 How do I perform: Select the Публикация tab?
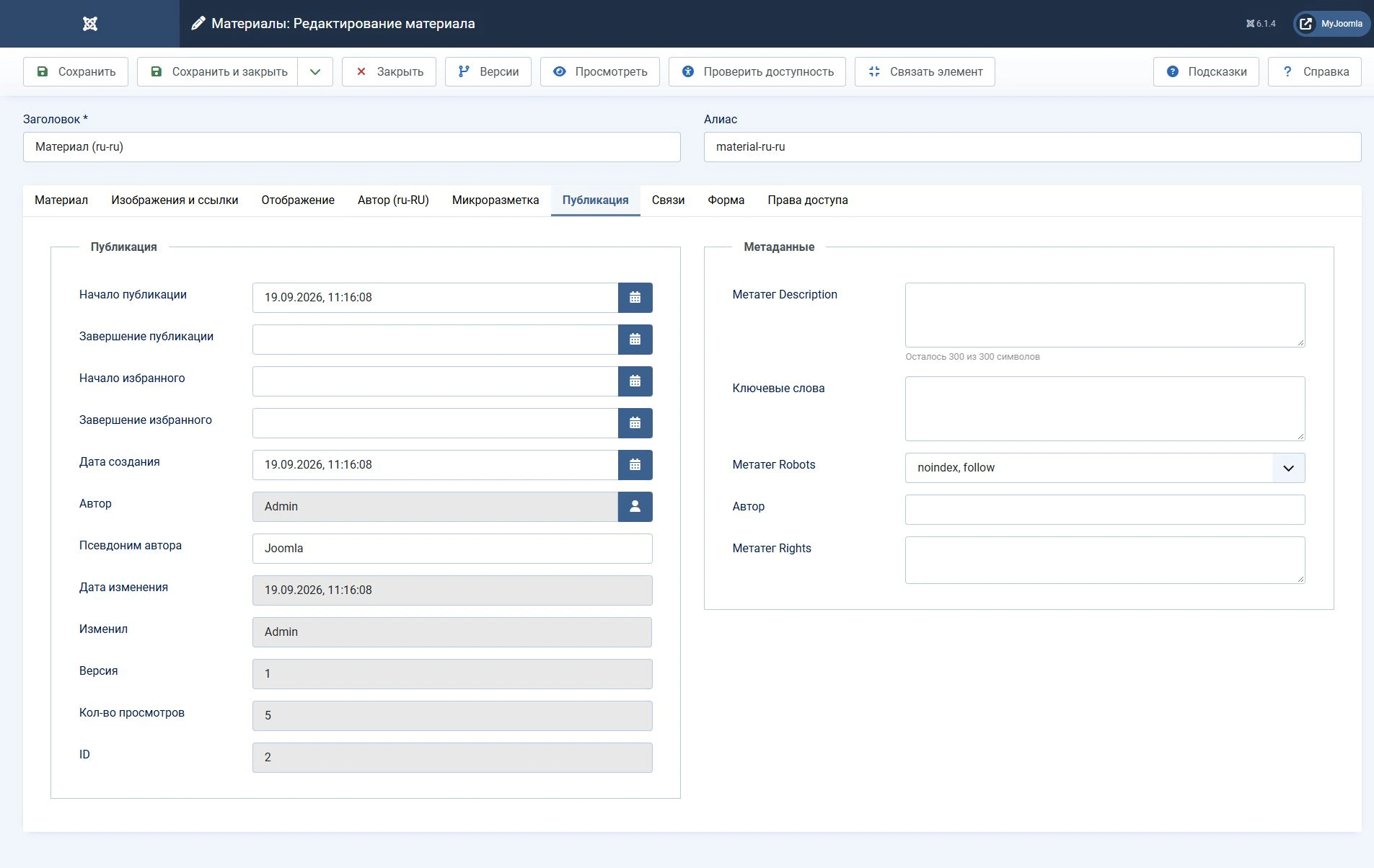(596, 200)
